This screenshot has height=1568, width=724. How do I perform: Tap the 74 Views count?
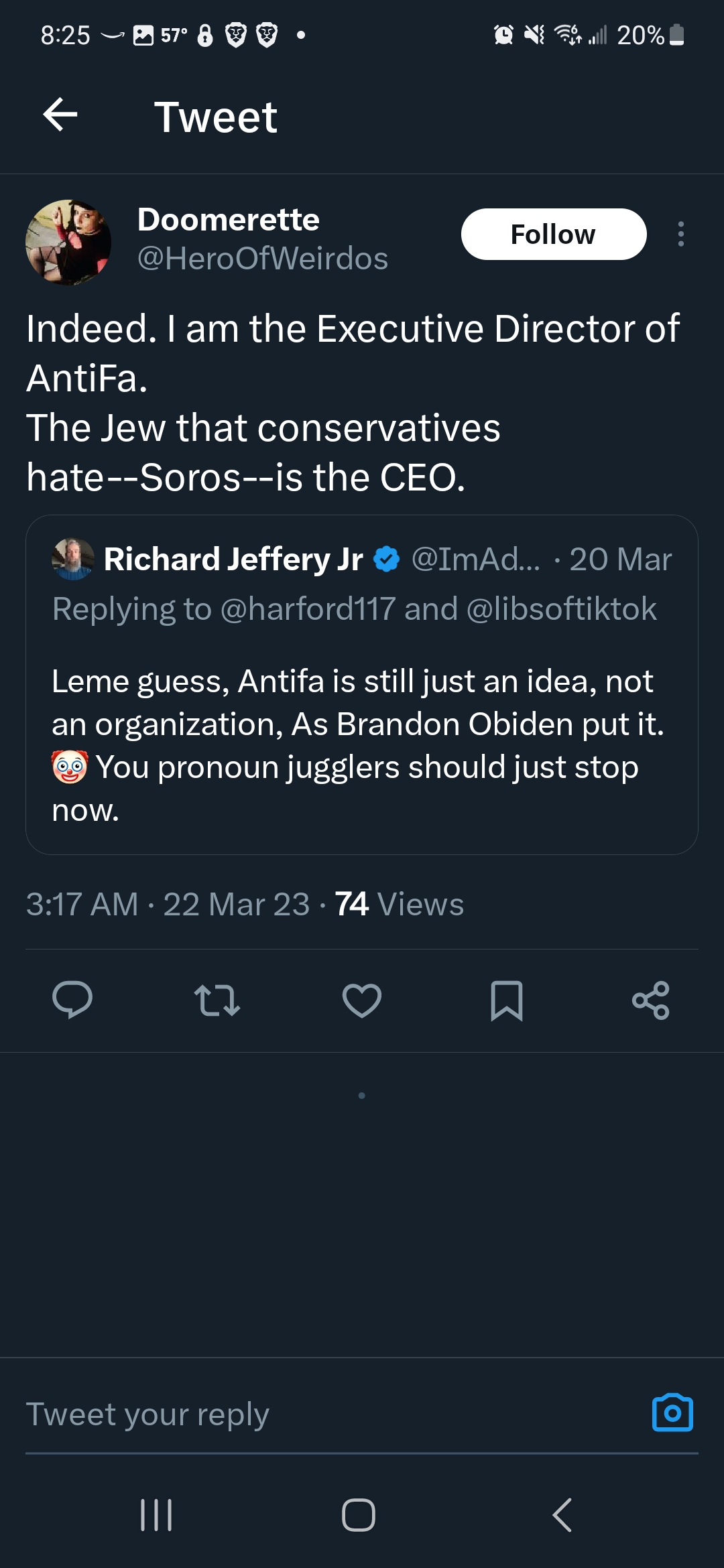pos(399,904)
